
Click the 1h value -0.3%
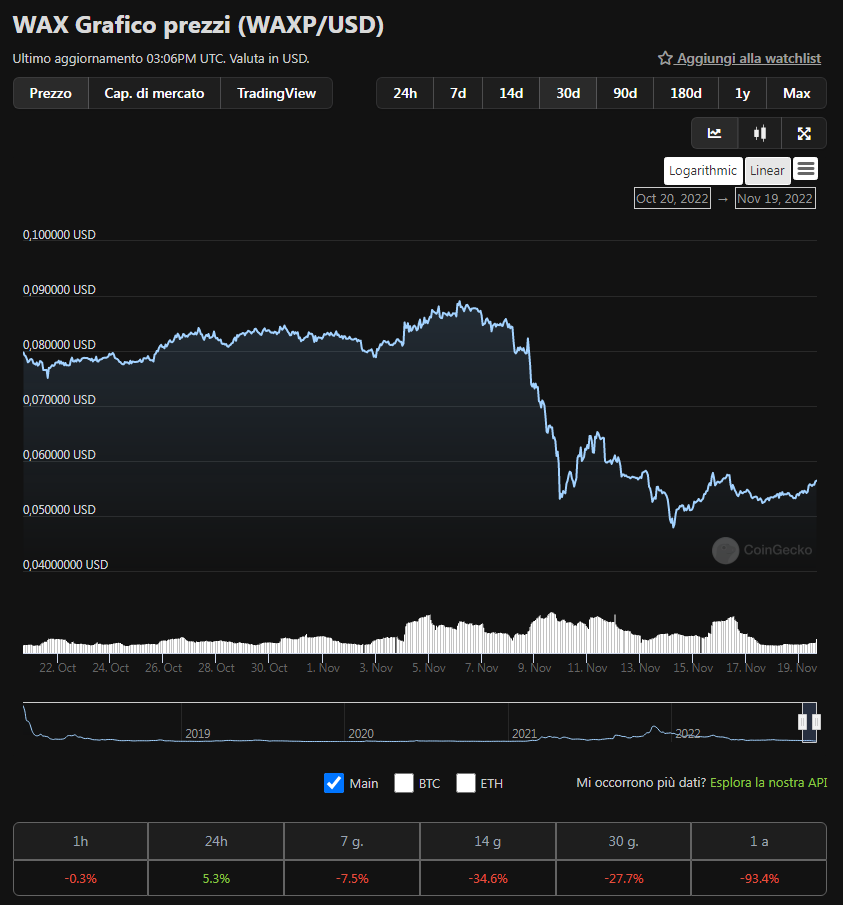click(x=80, y=878)
